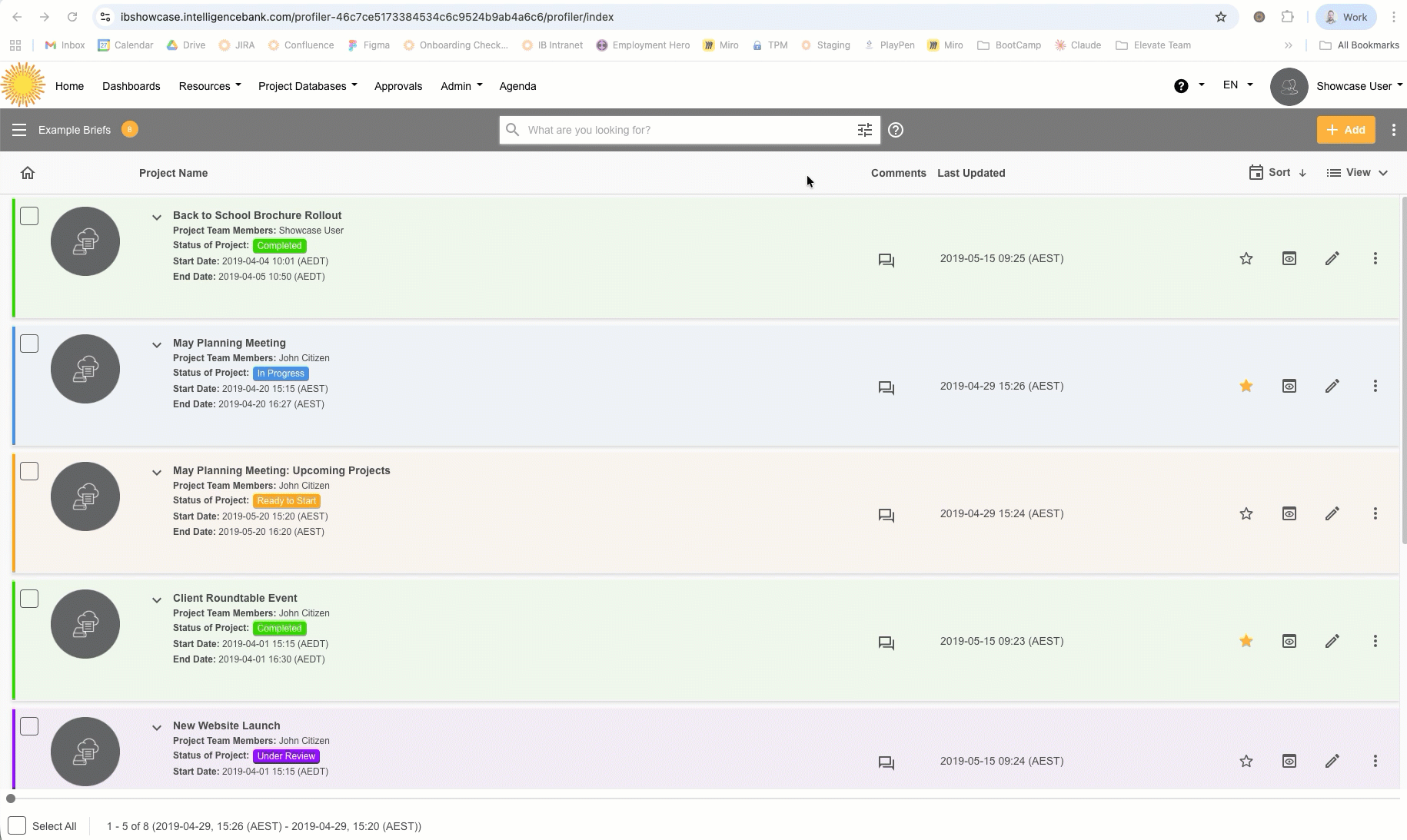Open the Project Databases menu
Viewport: 1407px width, 840px height.
(307, 86)
